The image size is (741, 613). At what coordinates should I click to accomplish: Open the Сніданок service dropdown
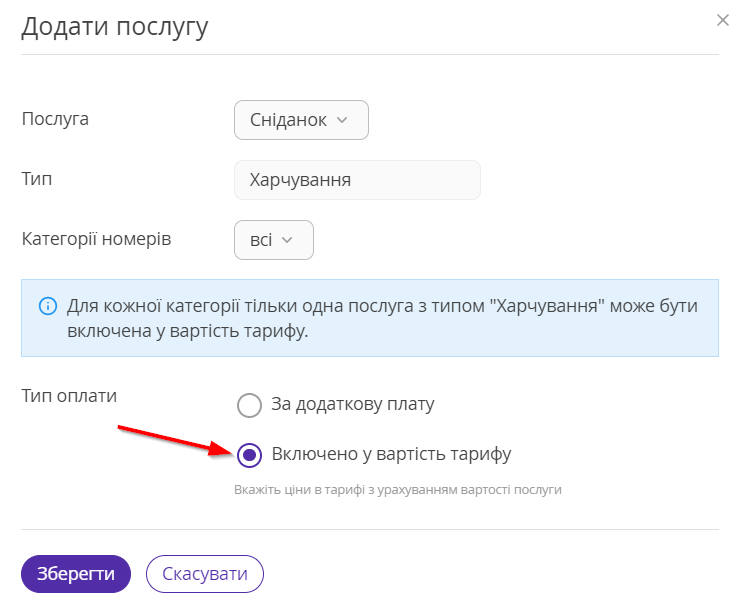301,120
